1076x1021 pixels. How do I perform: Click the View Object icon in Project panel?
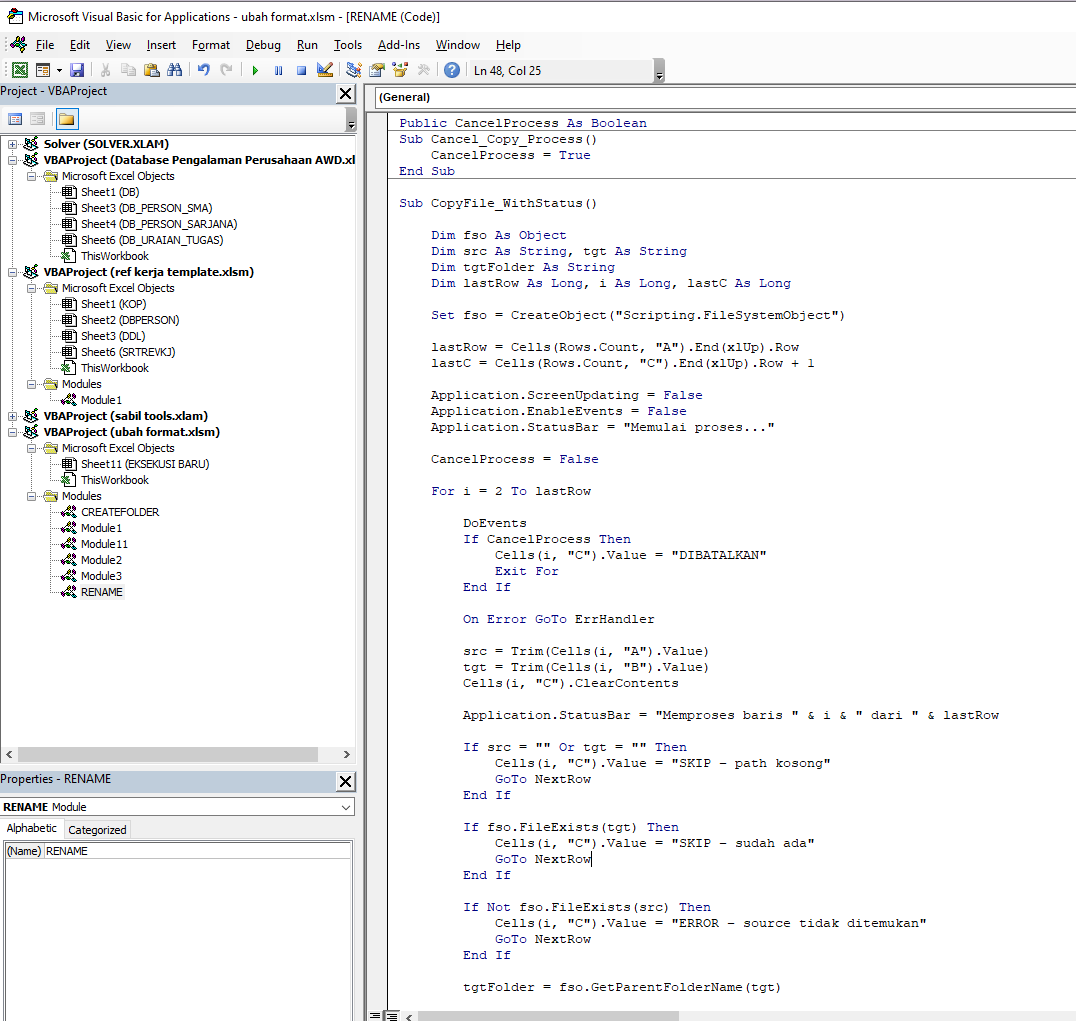pos(38,119)
